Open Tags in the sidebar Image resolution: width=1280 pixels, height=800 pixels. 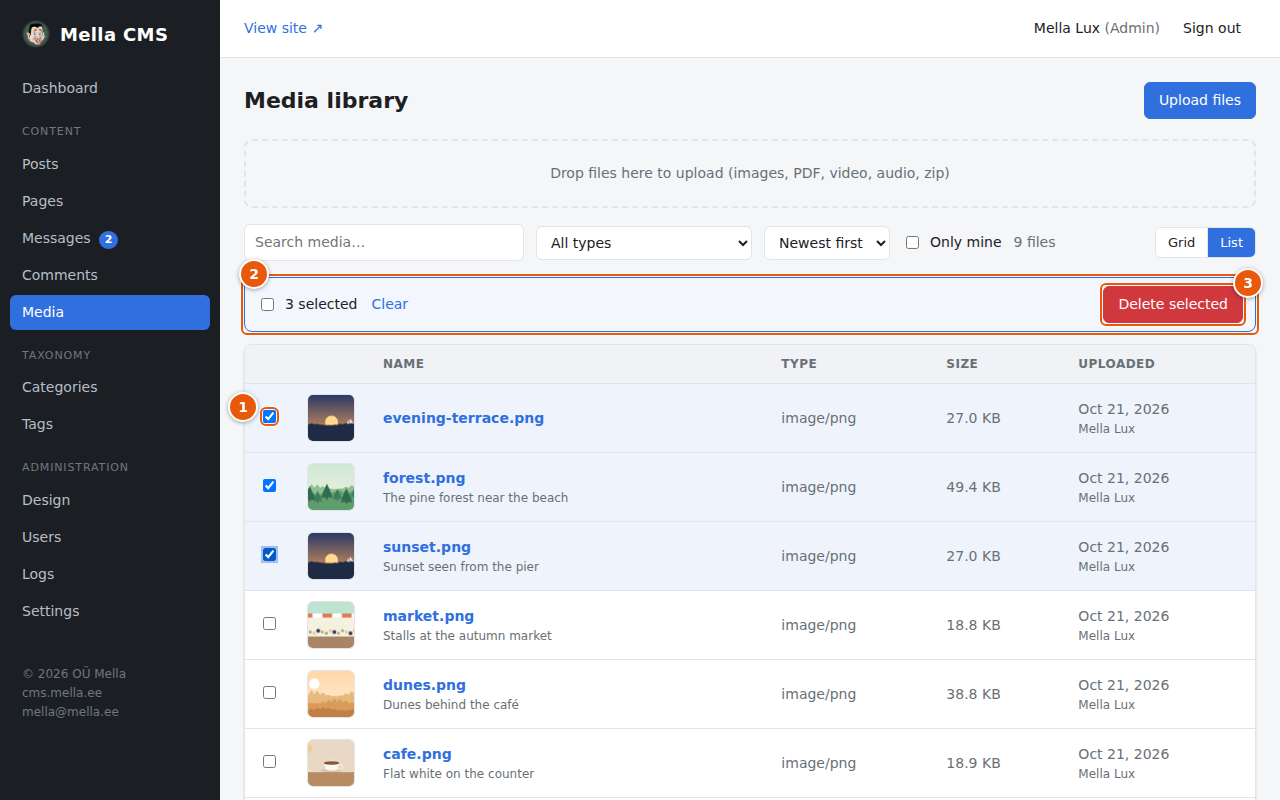110,424
